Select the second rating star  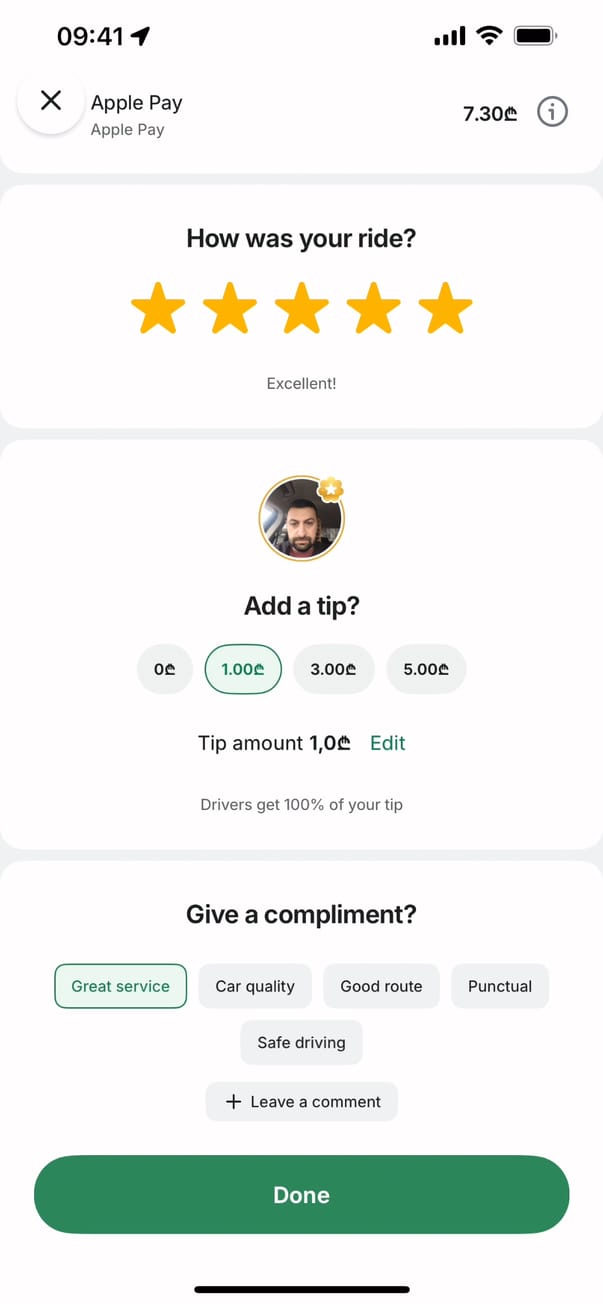[230, 308]
